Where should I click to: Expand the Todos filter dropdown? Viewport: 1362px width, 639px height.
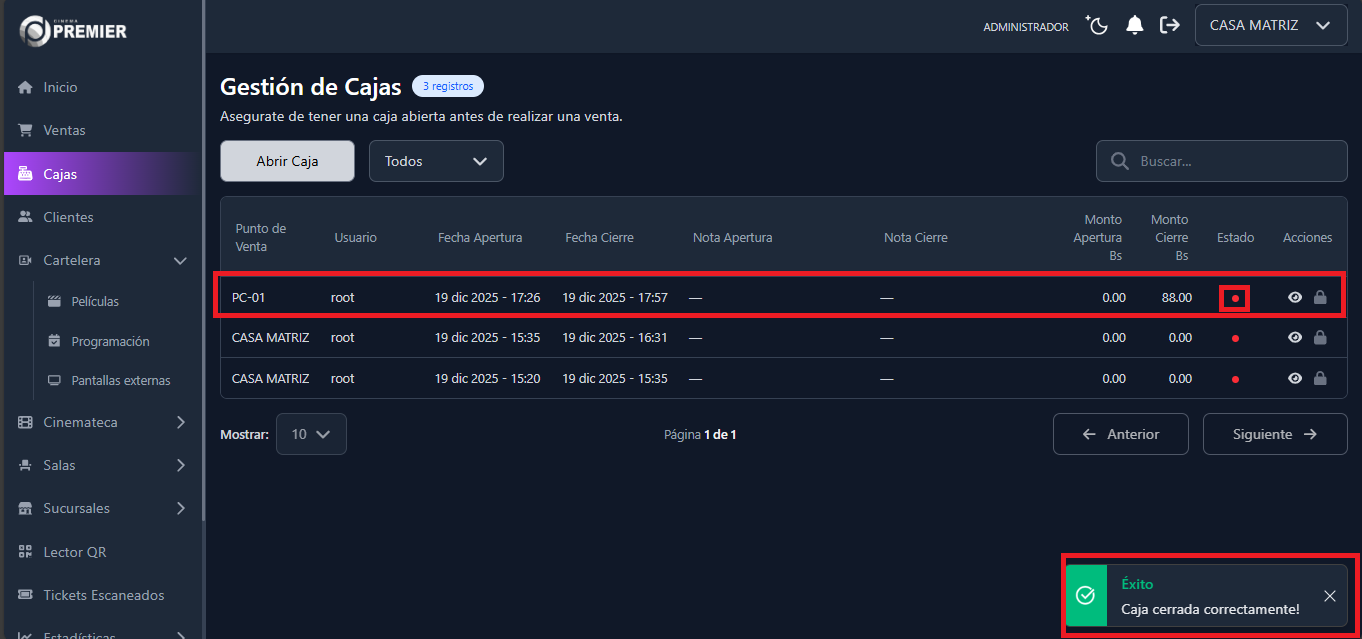436,161
